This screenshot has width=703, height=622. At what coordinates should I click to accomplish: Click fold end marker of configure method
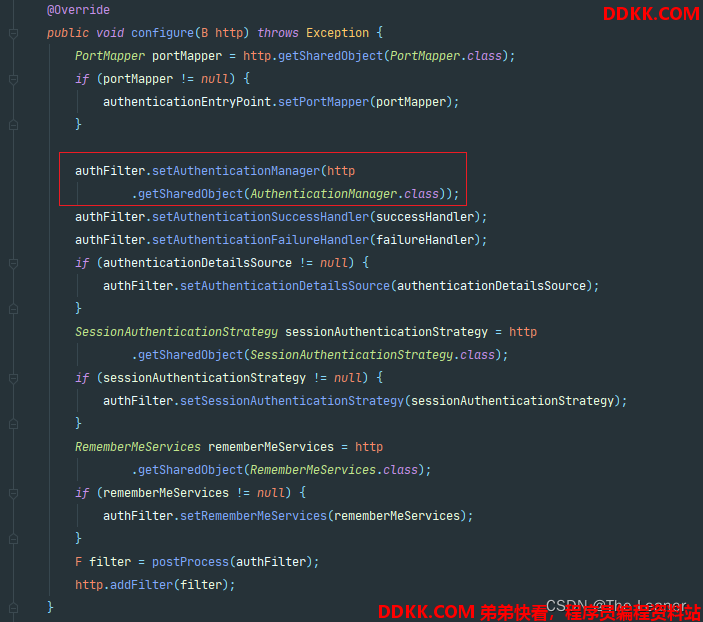pos(13,608)
